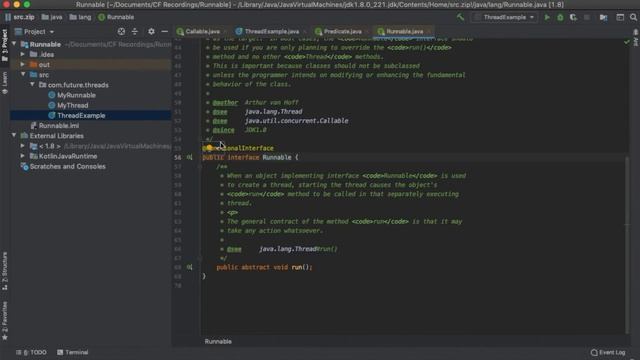Select MyRunnable class in project tree
This screenshot has width=640, height=360.
tap(76, 95)
